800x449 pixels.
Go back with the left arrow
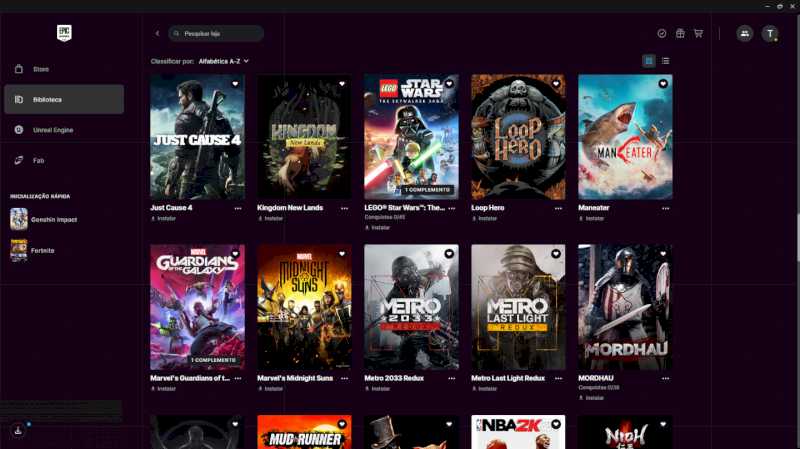tap(157, 33)
